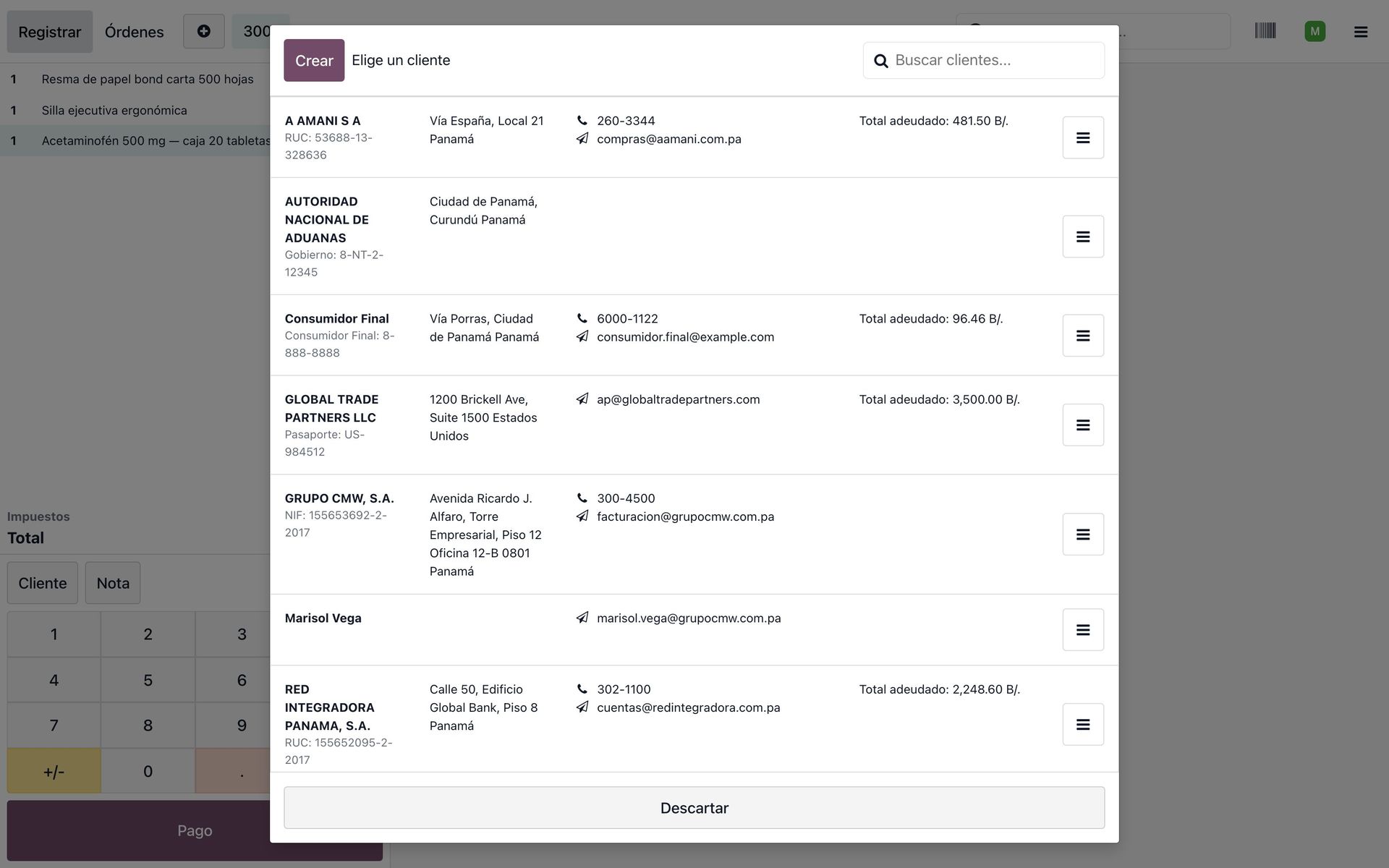This screenshot has width=1389, height=868.
Task: Click Crear to create a customer
Action: click(x=314, y=60)
